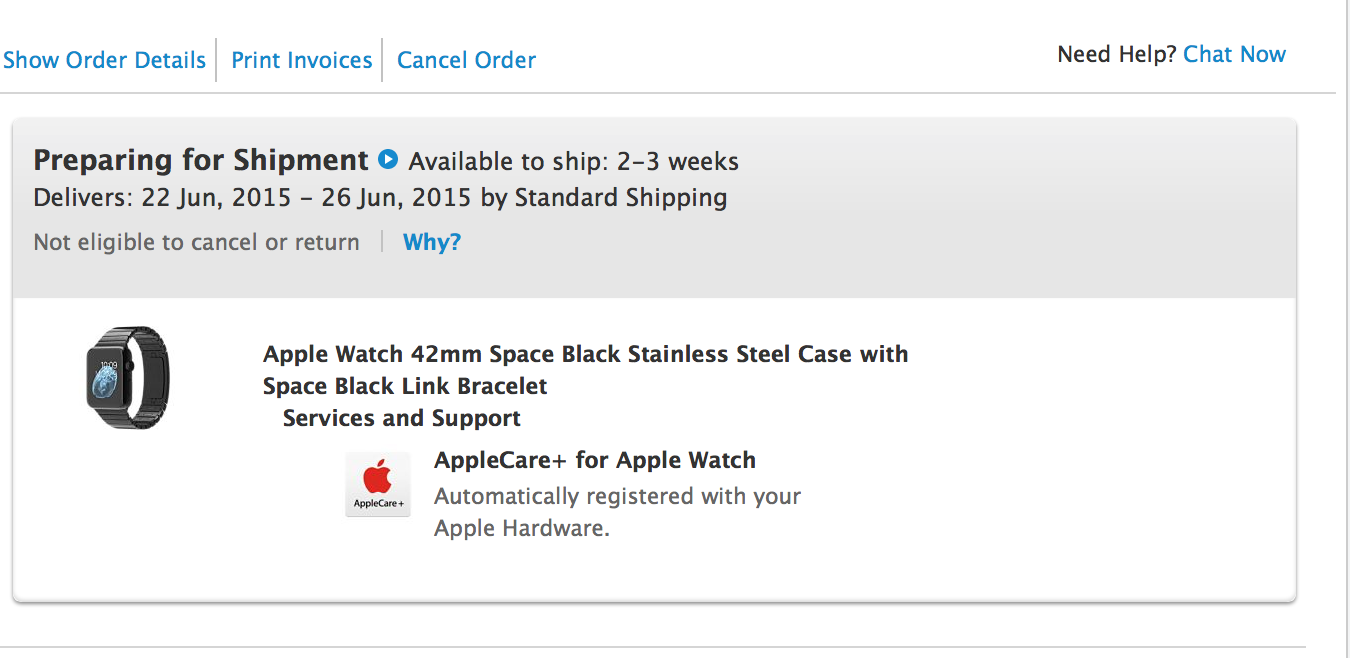Image resolution: width=1350 pixels, height=658 pixels.
Task: Click the Apple Watch 42mm product title
Action: pos(585,354)
